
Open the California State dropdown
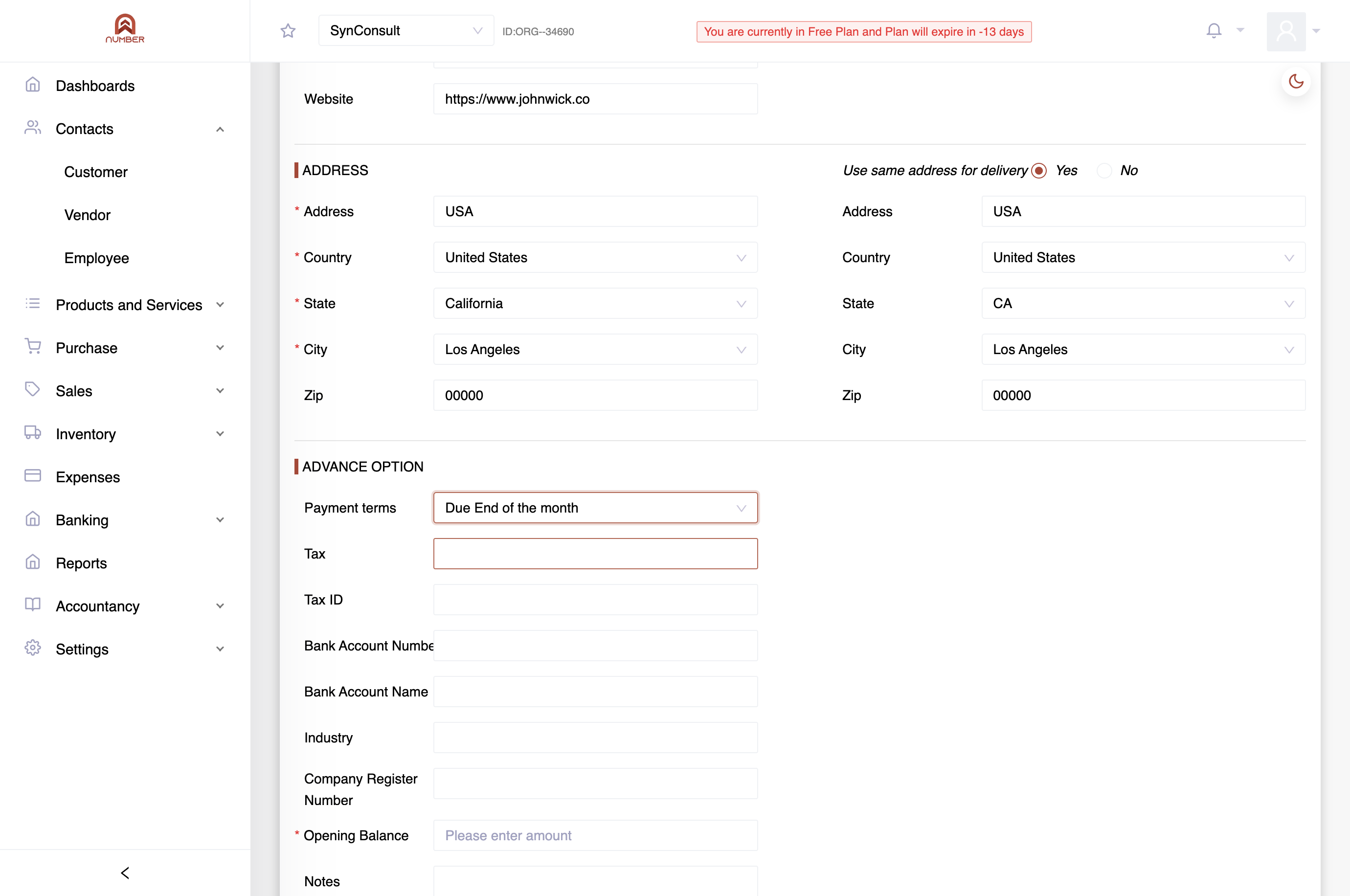click(x=595, y=303)
